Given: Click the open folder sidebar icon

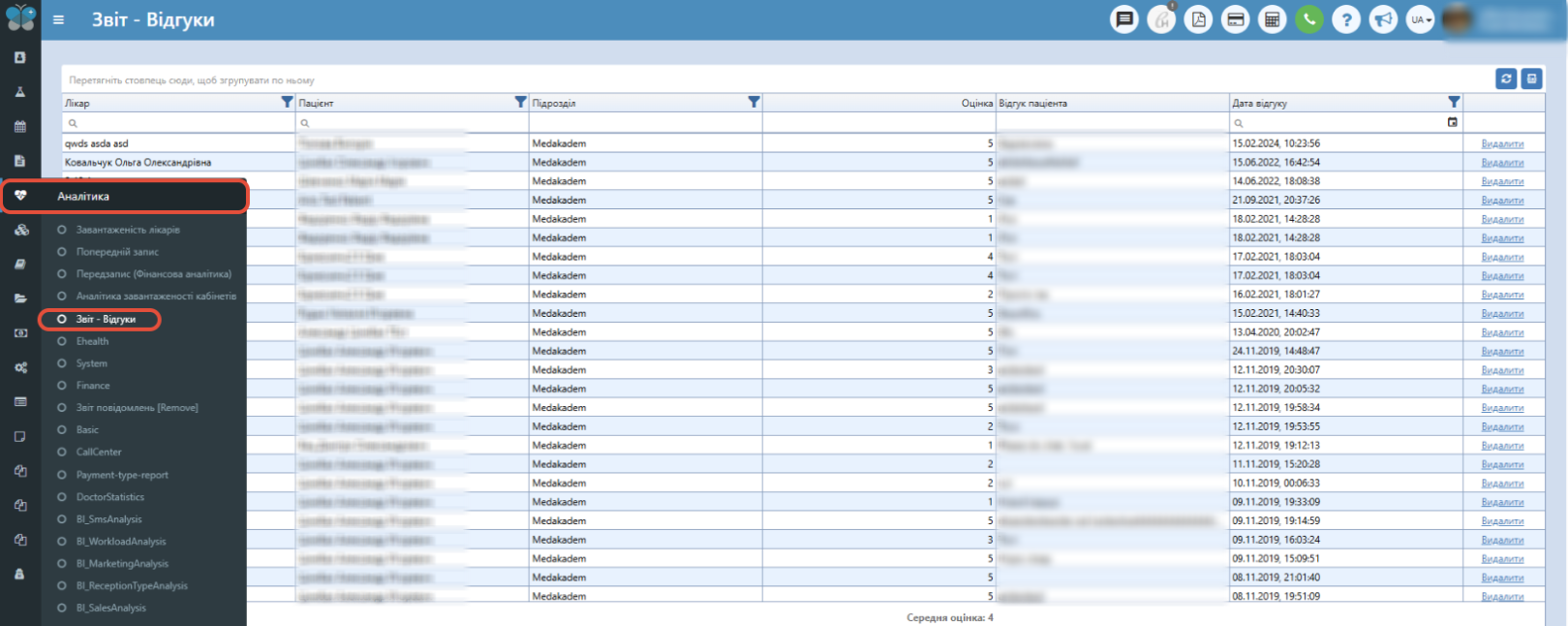Looking at the screenshot, I should [20, 298].
